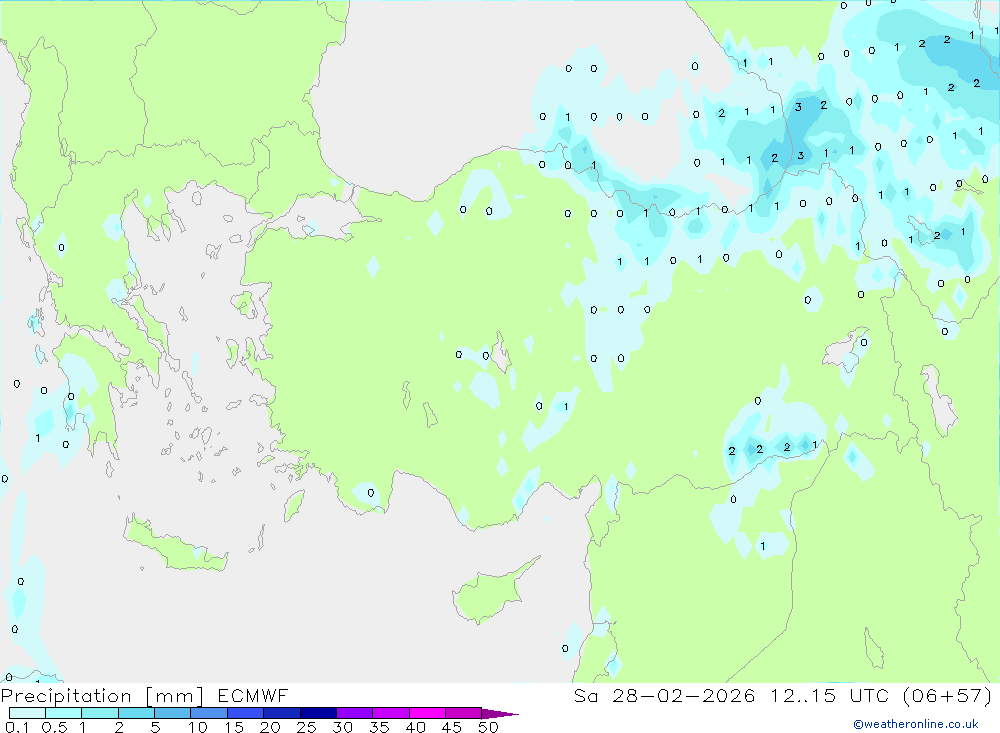Select the 5–10 mm blue legend swatch
Image resolution: width=1000 pixels, height=733 pixels.
[x=172, y=713]
